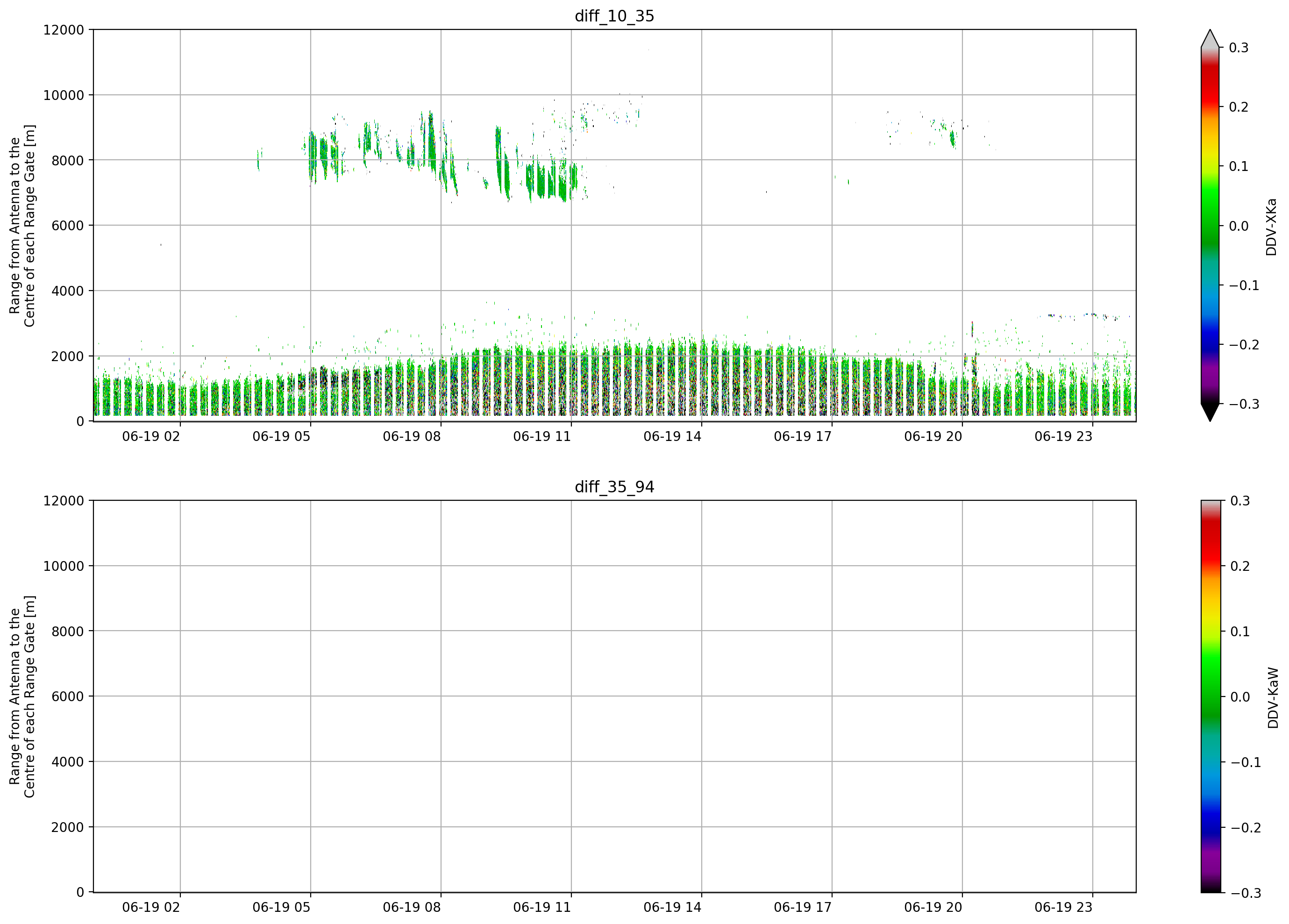Click the 10000 range tick in the top plot
1289x924 pixels.
coord(64,95)
